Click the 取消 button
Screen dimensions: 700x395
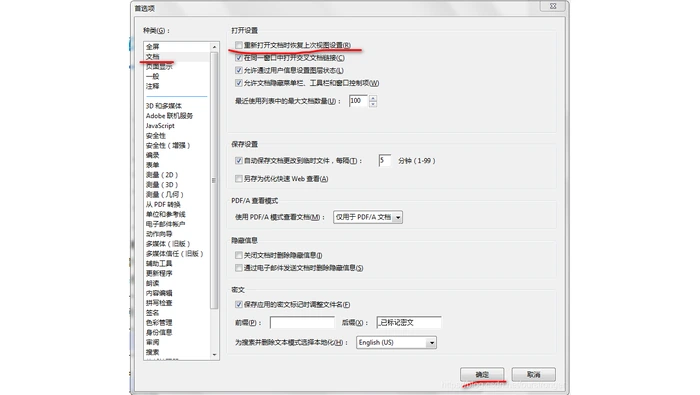point(533,374)
